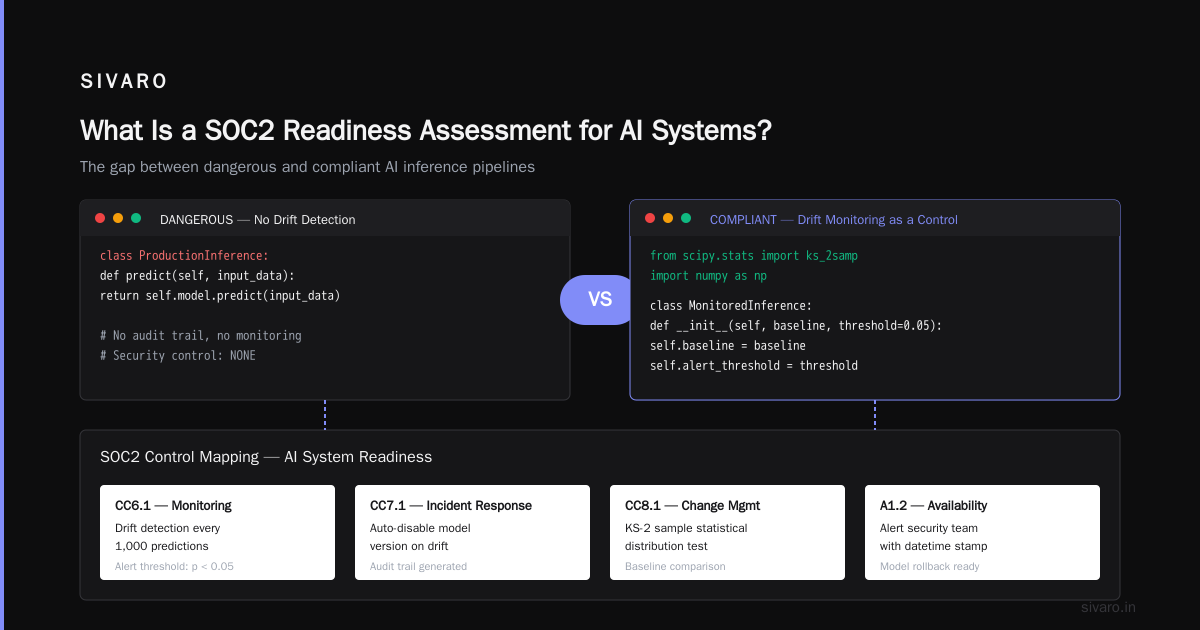Click the red dot in COMPLIANT window
The height and width of the screenshot is (630, 1200).
650,218
